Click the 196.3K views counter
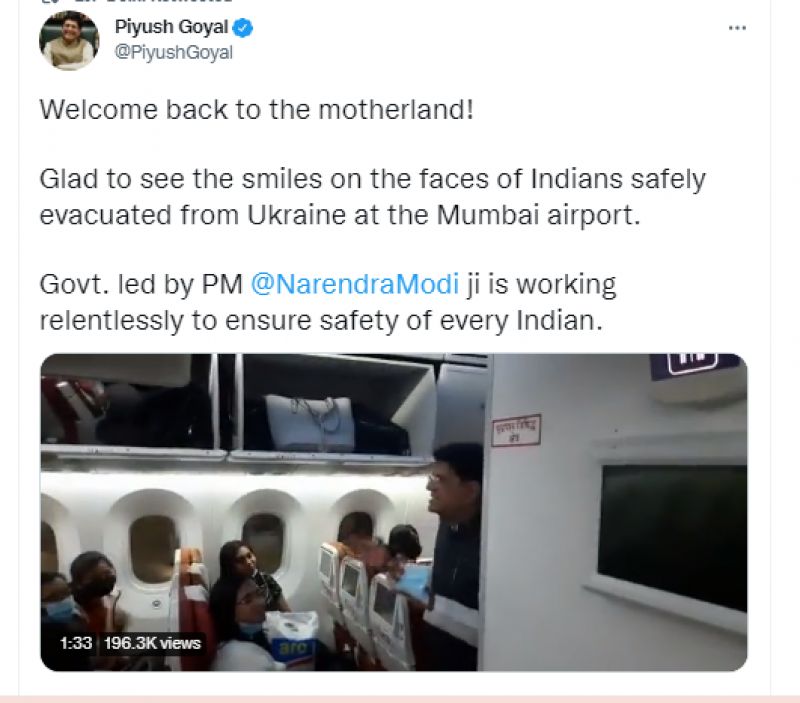800x703 pixels. 152,643
